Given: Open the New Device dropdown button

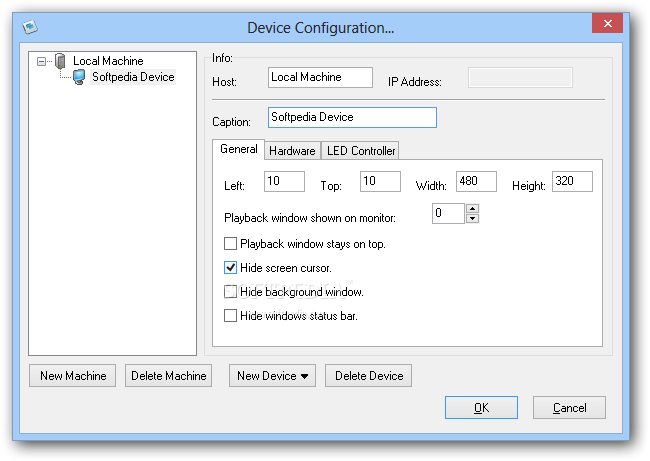Looking at the screenshot, I should point(272,376).
